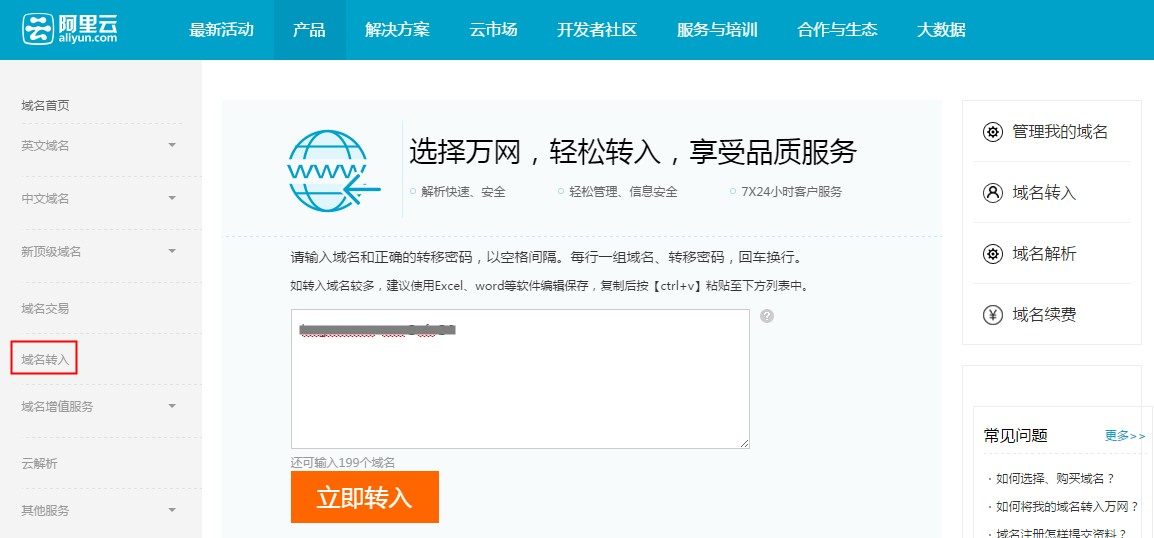Click the text 7X24小时客户服务
The height and width of the screenshot is (538, 1154).
[x=791, y=192]
